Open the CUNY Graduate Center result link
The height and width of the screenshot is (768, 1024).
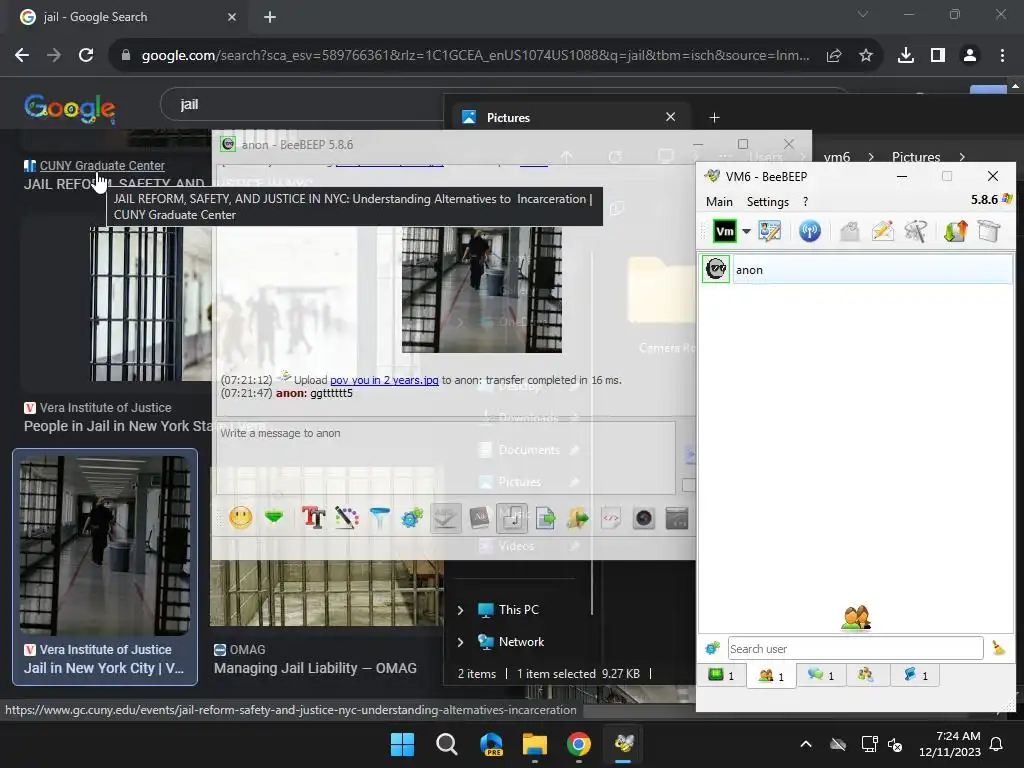point(102,166)
